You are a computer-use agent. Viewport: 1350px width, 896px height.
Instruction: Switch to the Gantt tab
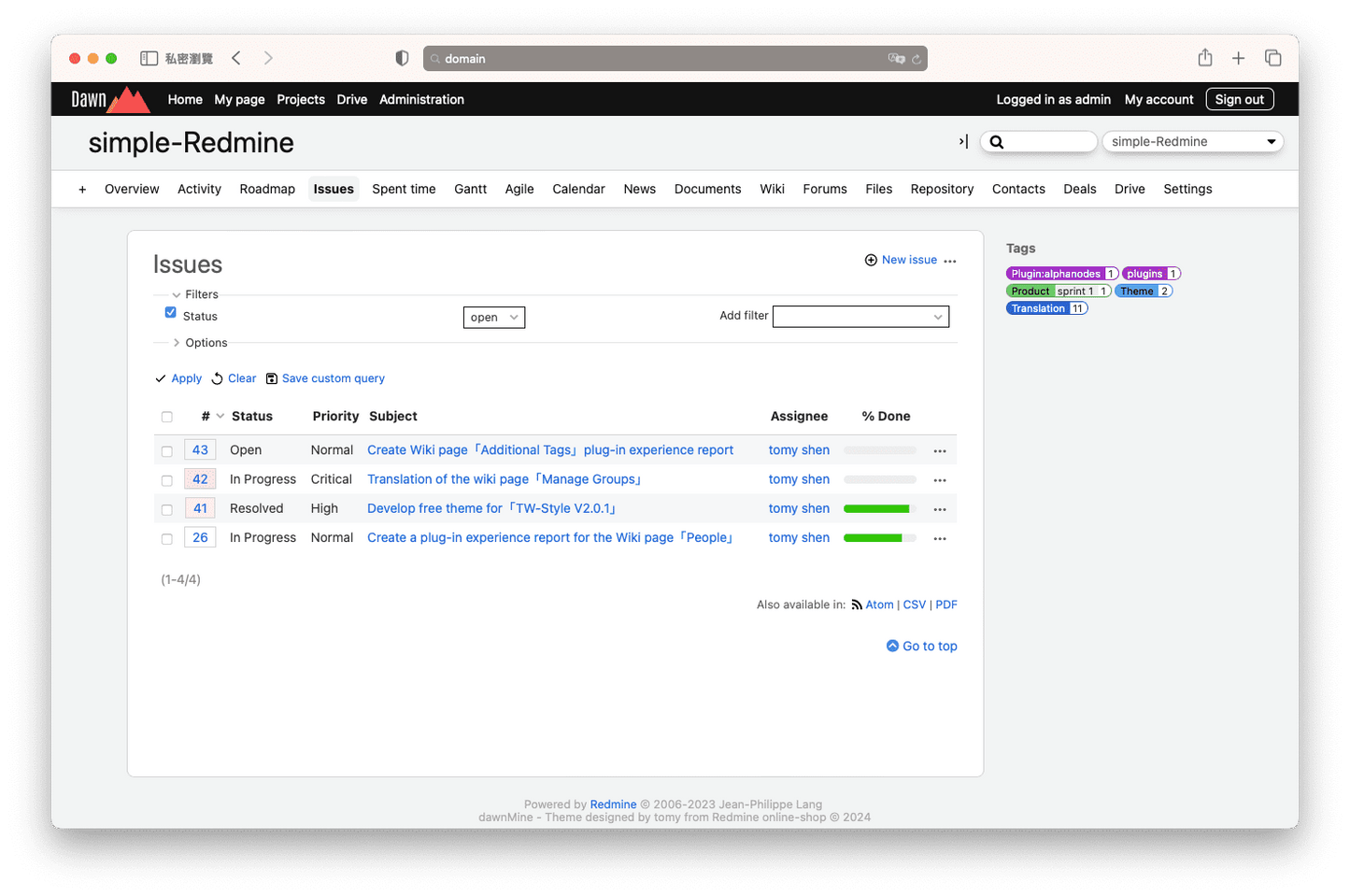click(x=470, y=189)
